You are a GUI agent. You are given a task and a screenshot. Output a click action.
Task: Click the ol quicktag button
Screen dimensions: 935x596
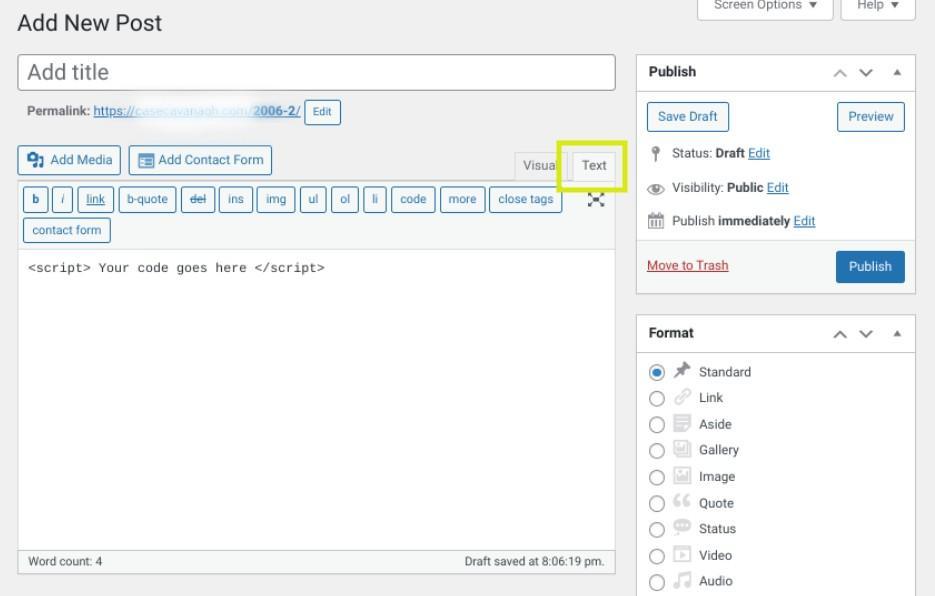coord(345,199)
